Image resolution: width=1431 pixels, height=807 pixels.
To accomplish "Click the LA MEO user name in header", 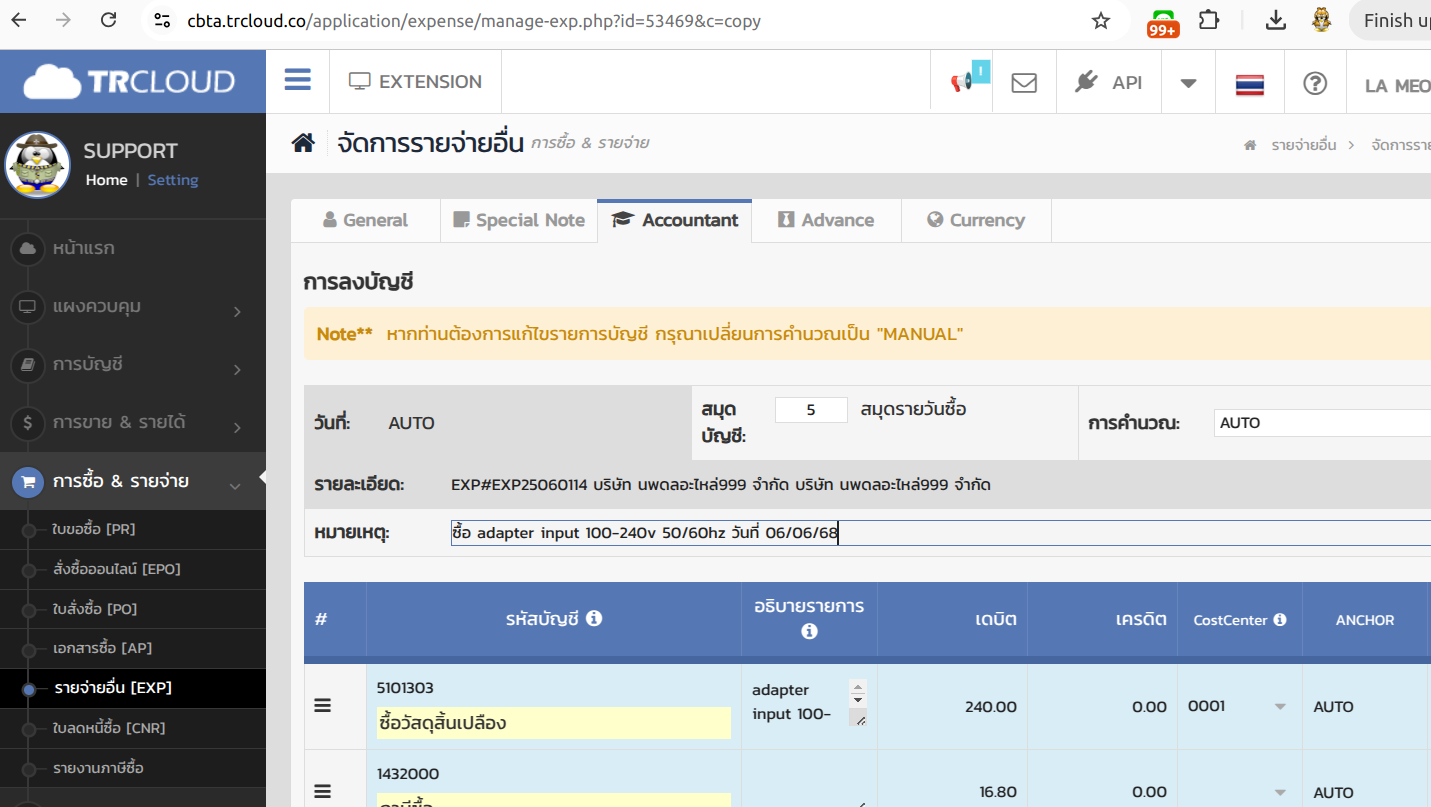I will [x=1397, y=86].
